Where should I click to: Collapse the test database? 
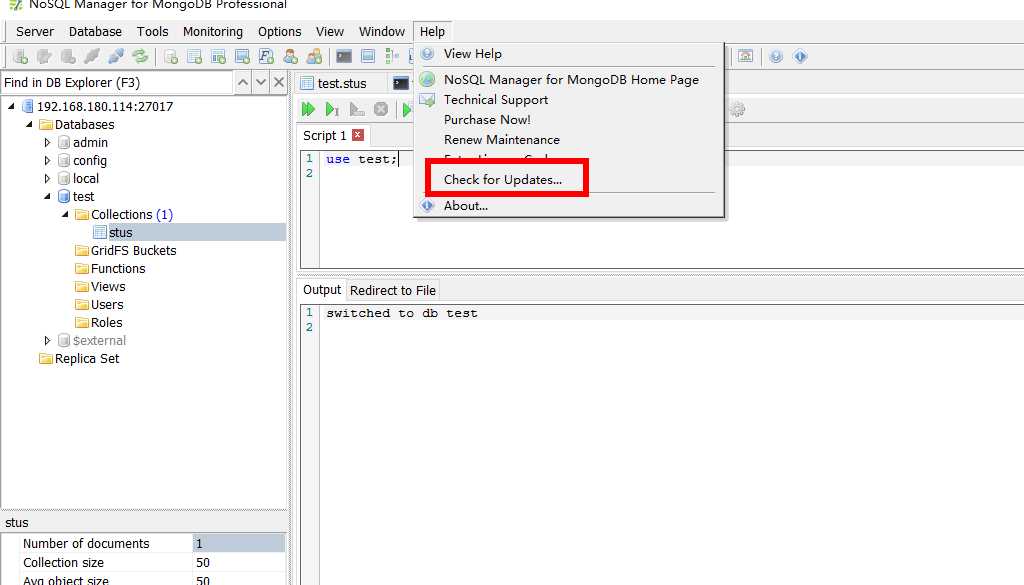[x=47, y=197]
